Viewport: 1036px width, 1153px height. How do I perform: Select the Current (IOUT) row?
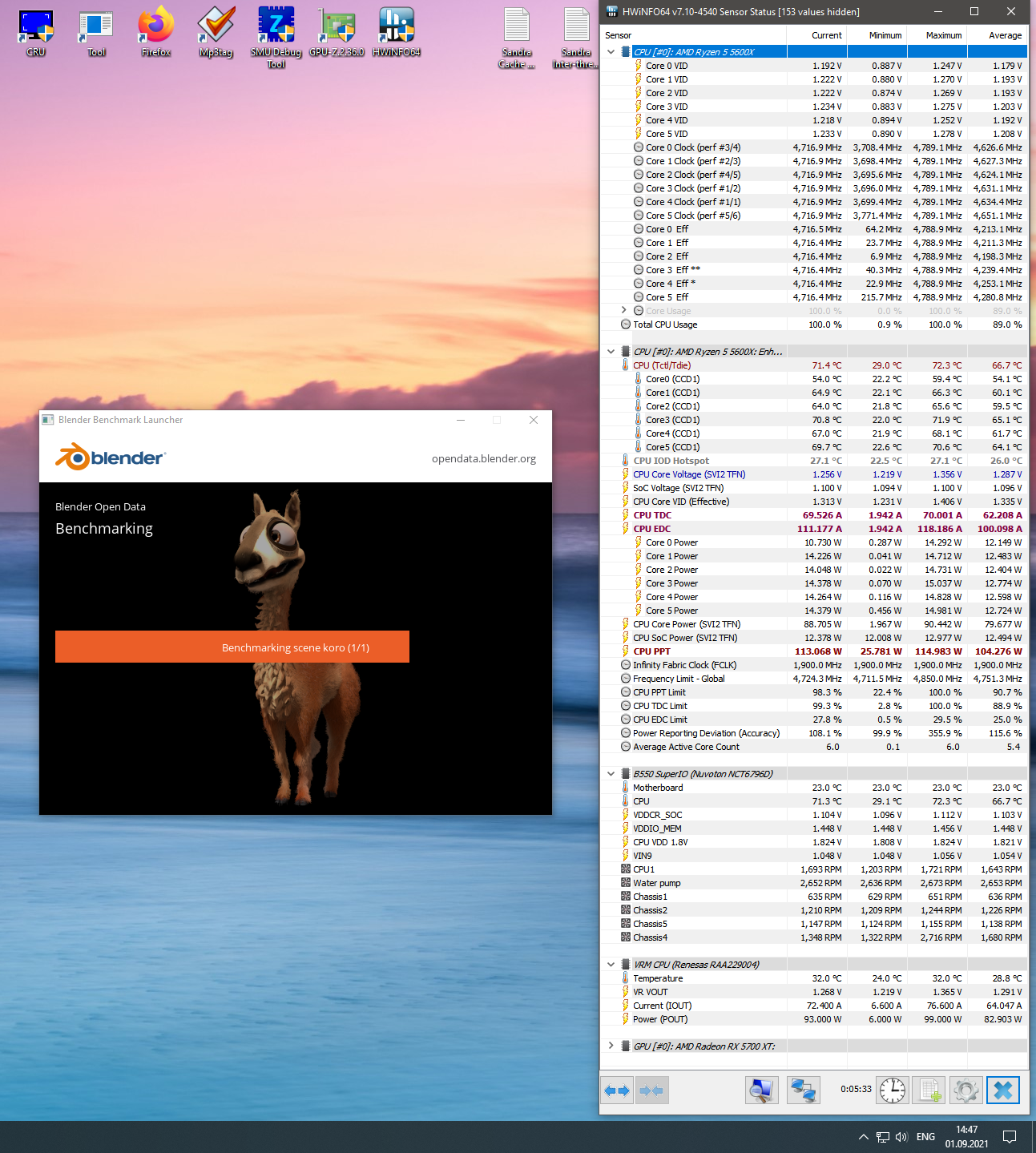(814, 1006)
